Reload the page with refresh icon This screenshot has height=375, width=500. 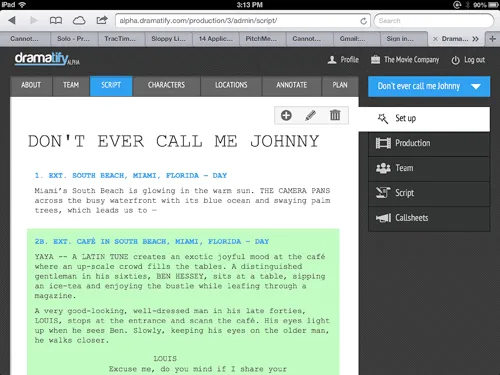click(363, 21)
